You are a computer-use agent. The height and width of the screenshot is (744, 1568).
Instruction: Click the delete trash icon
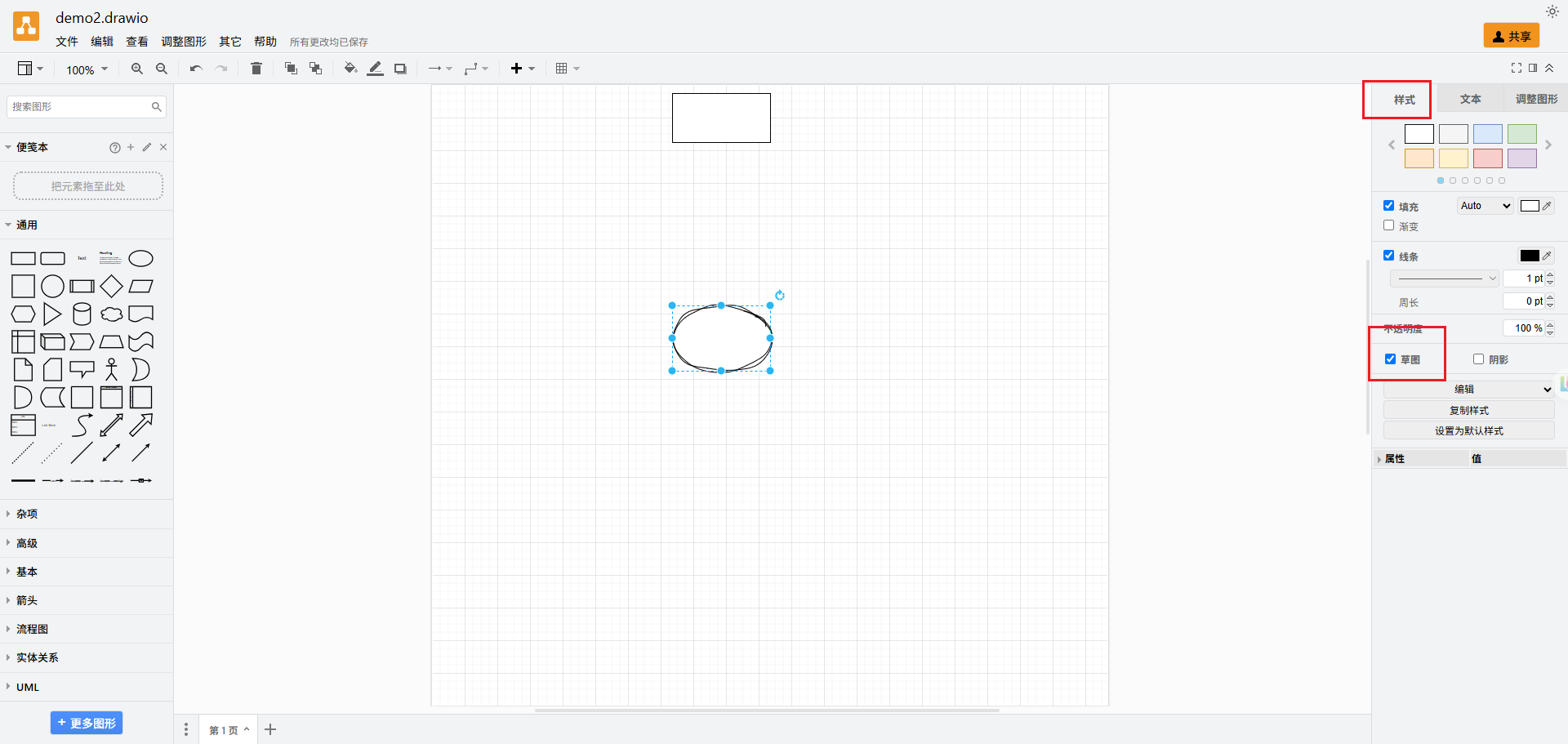256,69
